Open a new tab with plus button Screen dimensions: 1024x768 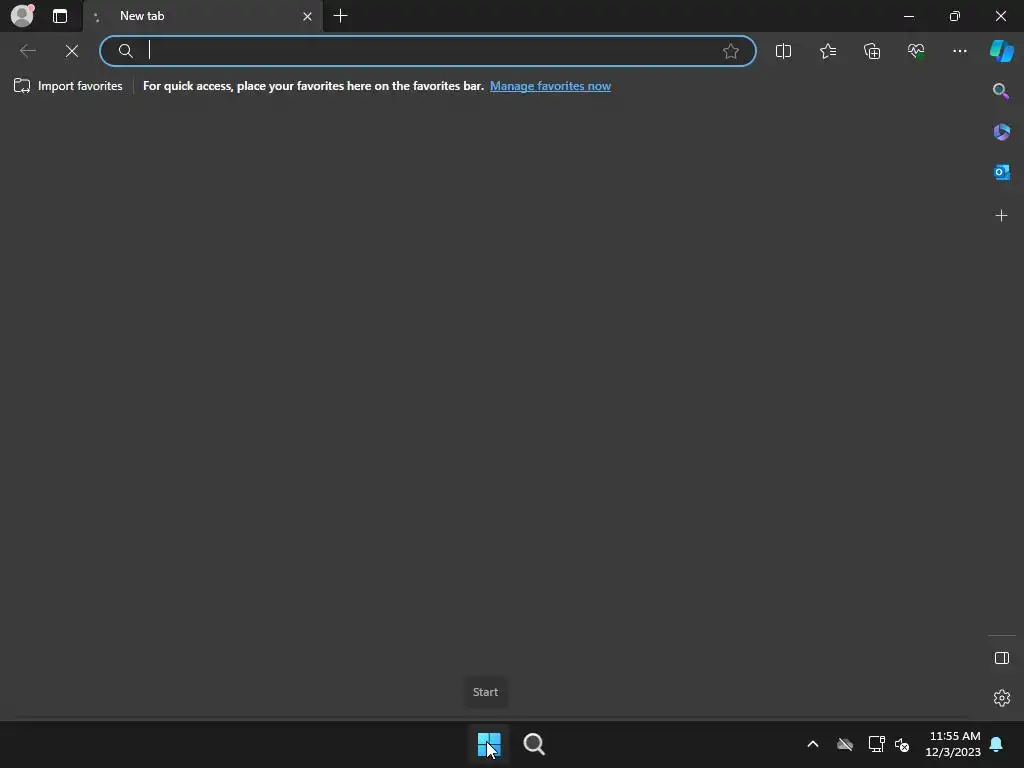coord(340,16)
